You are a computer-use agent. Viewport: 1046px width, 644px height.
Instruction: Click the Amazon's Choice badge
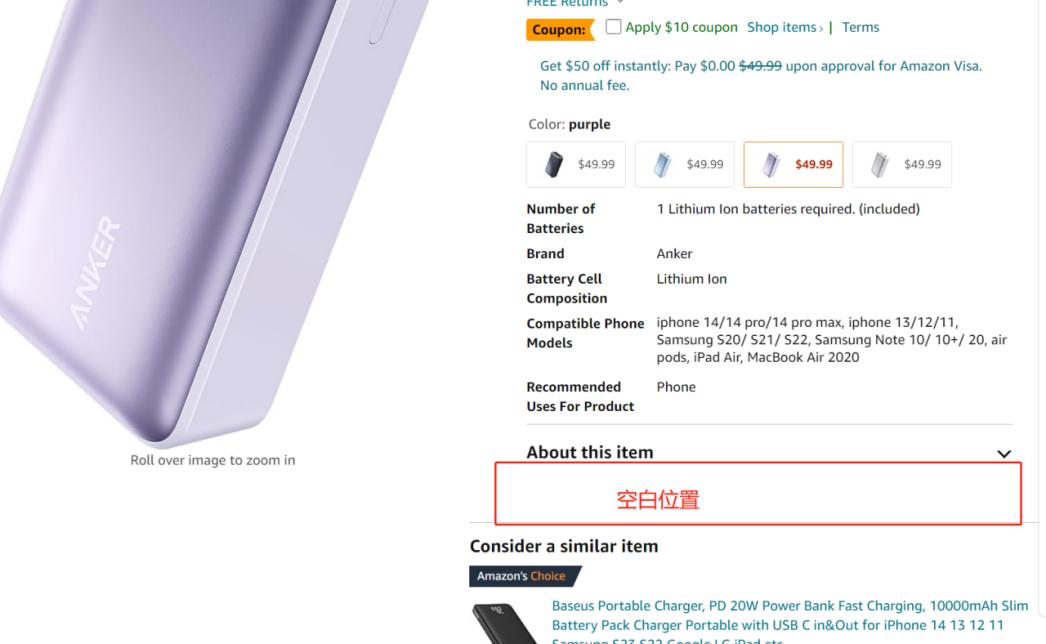[x=523, y=576]
